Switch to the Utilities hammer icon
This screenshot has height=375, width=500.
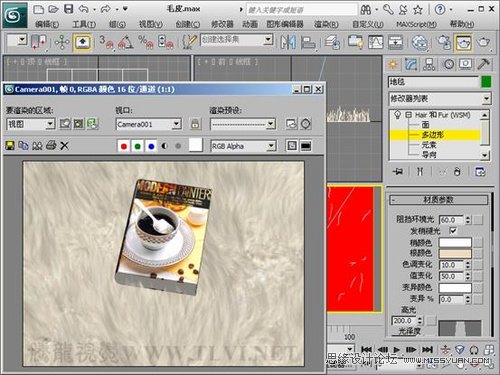tap(483, 64)
